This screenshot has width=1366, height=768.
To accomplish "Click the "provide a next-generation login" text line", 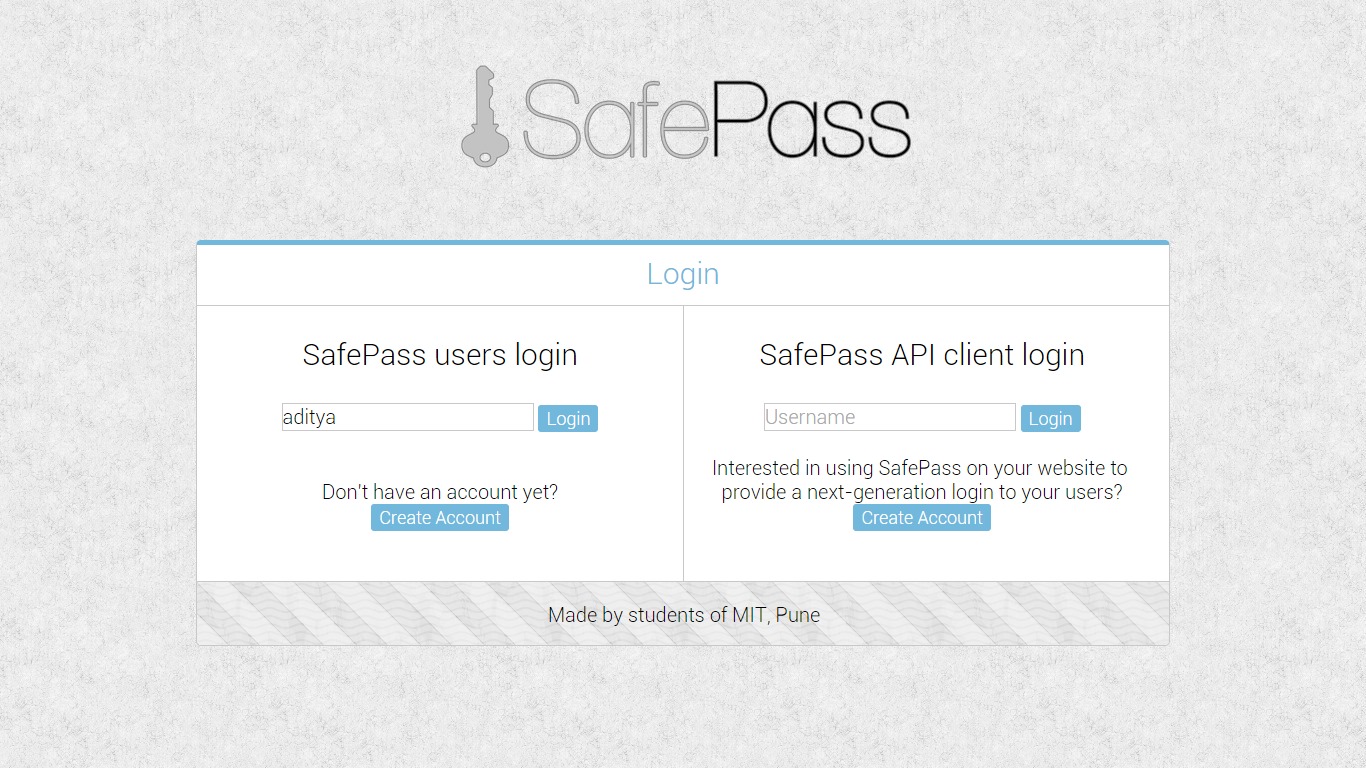I will pyautogui.click(x=921, y=492).
